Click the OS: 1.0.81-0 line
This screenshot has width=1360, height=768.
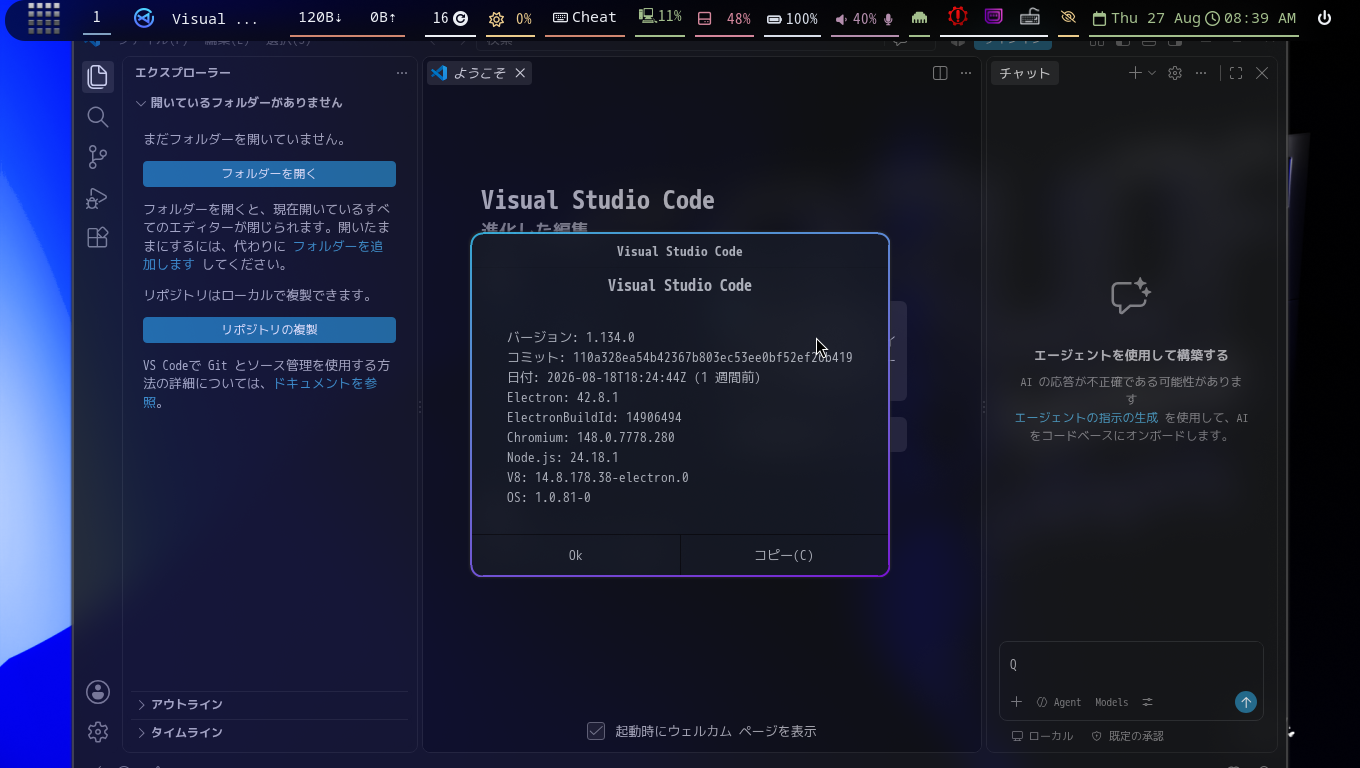(x=549, y=497)
